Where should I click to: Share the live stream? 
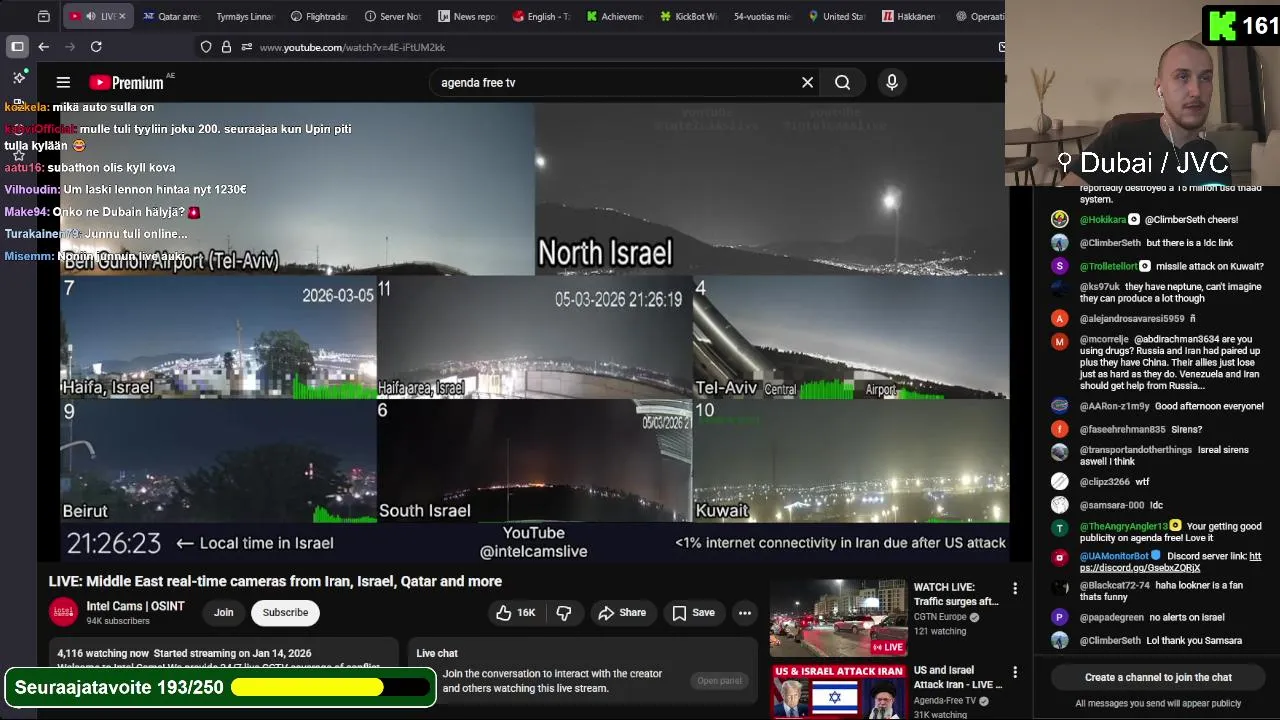[x=622, y=613]
